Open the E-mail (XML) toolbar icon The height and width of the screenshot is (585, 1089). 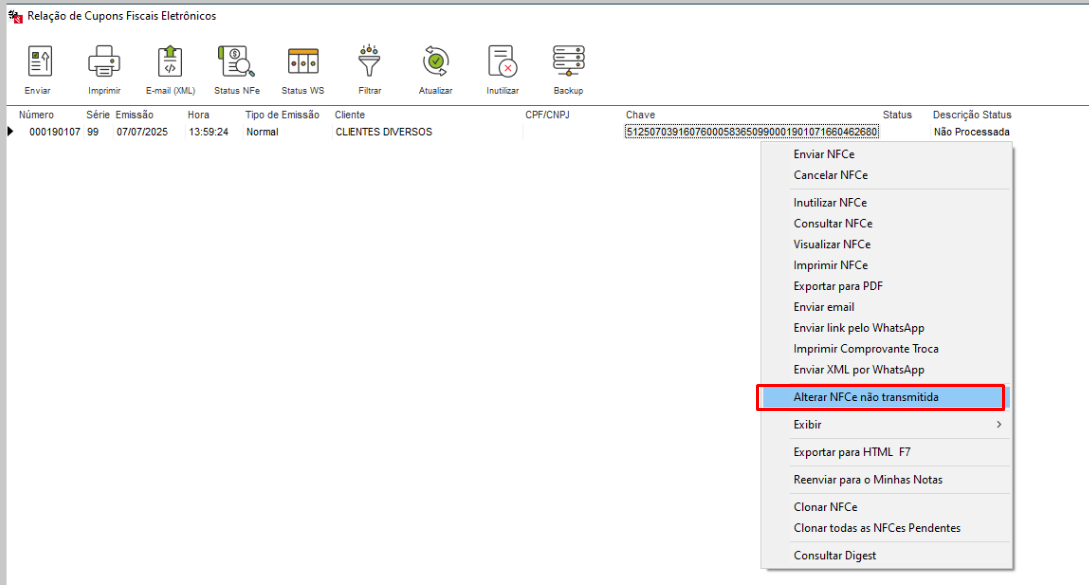[x=170, y=63]
